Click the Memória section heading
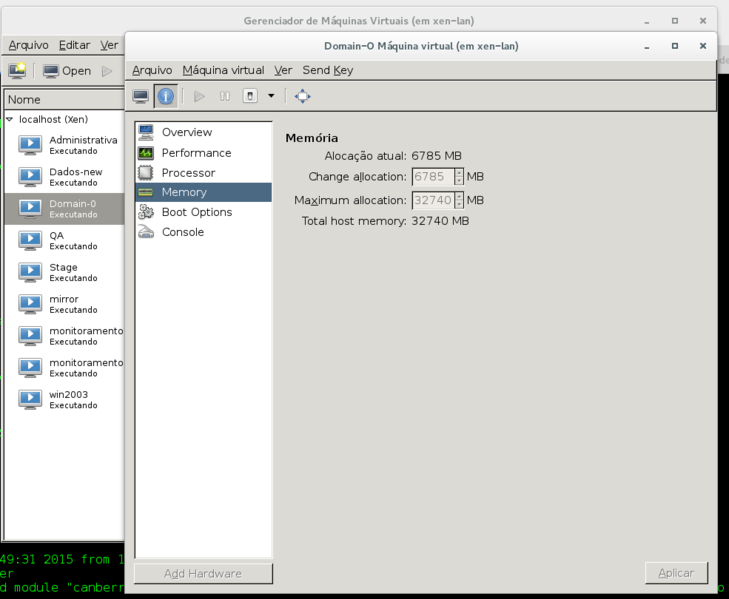This screenshot has width=729, height=599. (x=312, y=138)
